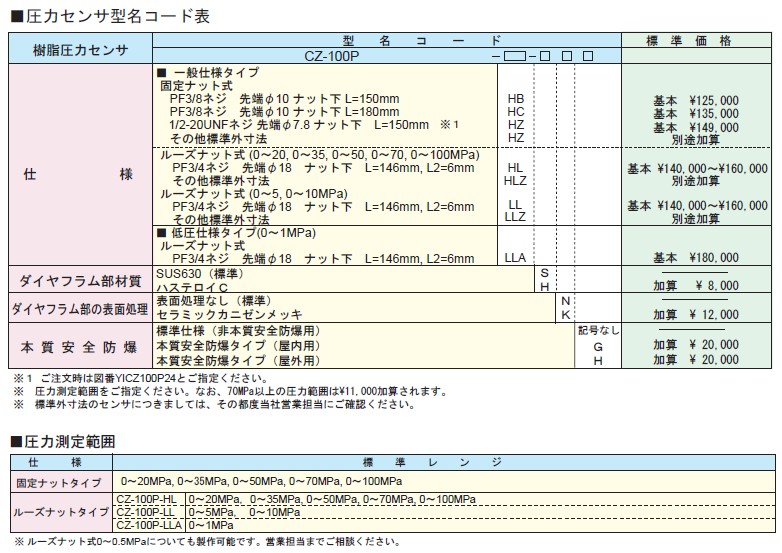Select the ダイヤフラム部材質 row label

[x=80, y=278]
